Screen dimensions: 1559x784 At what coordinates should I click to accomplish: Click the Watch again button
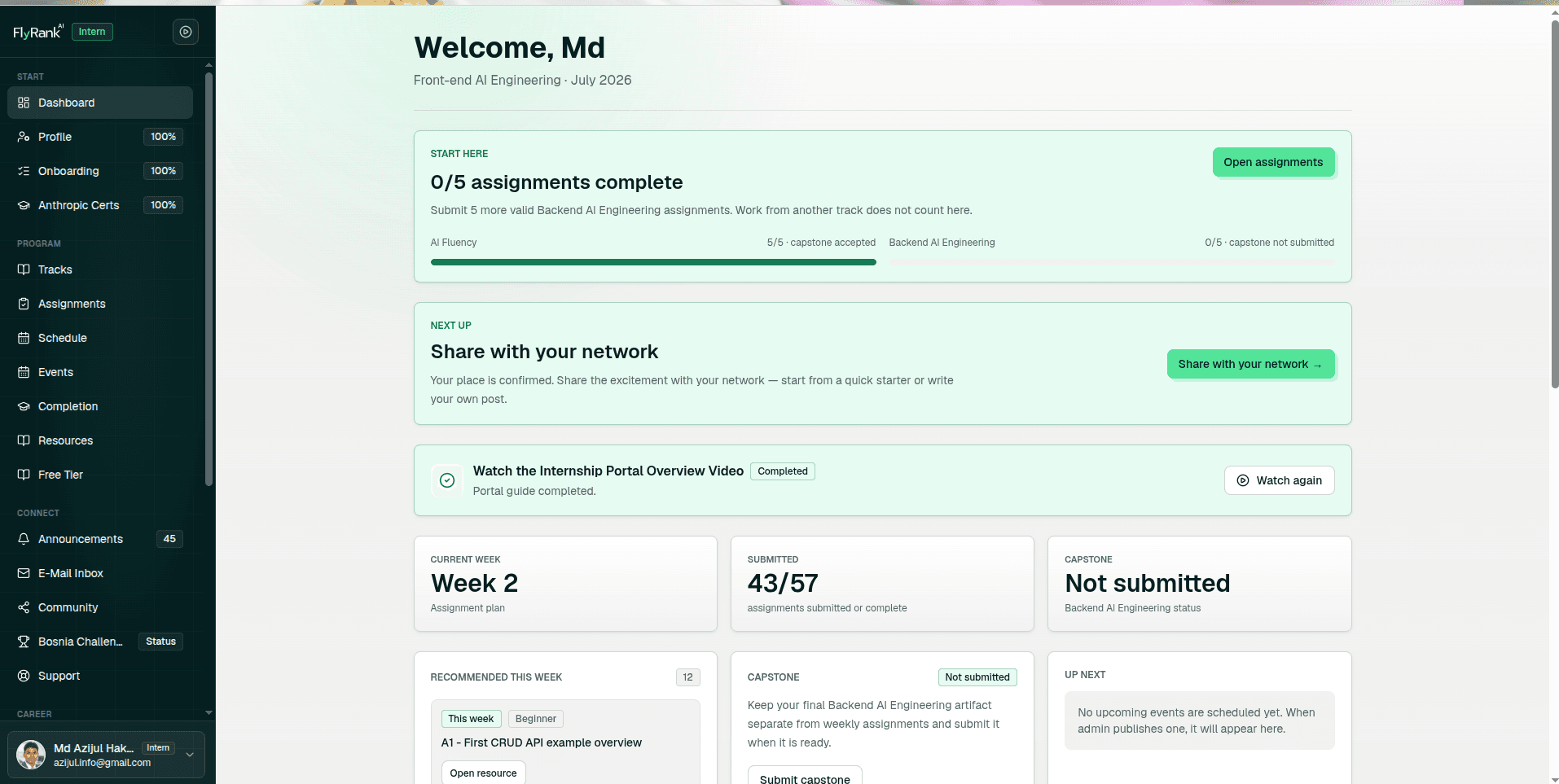1279,480
